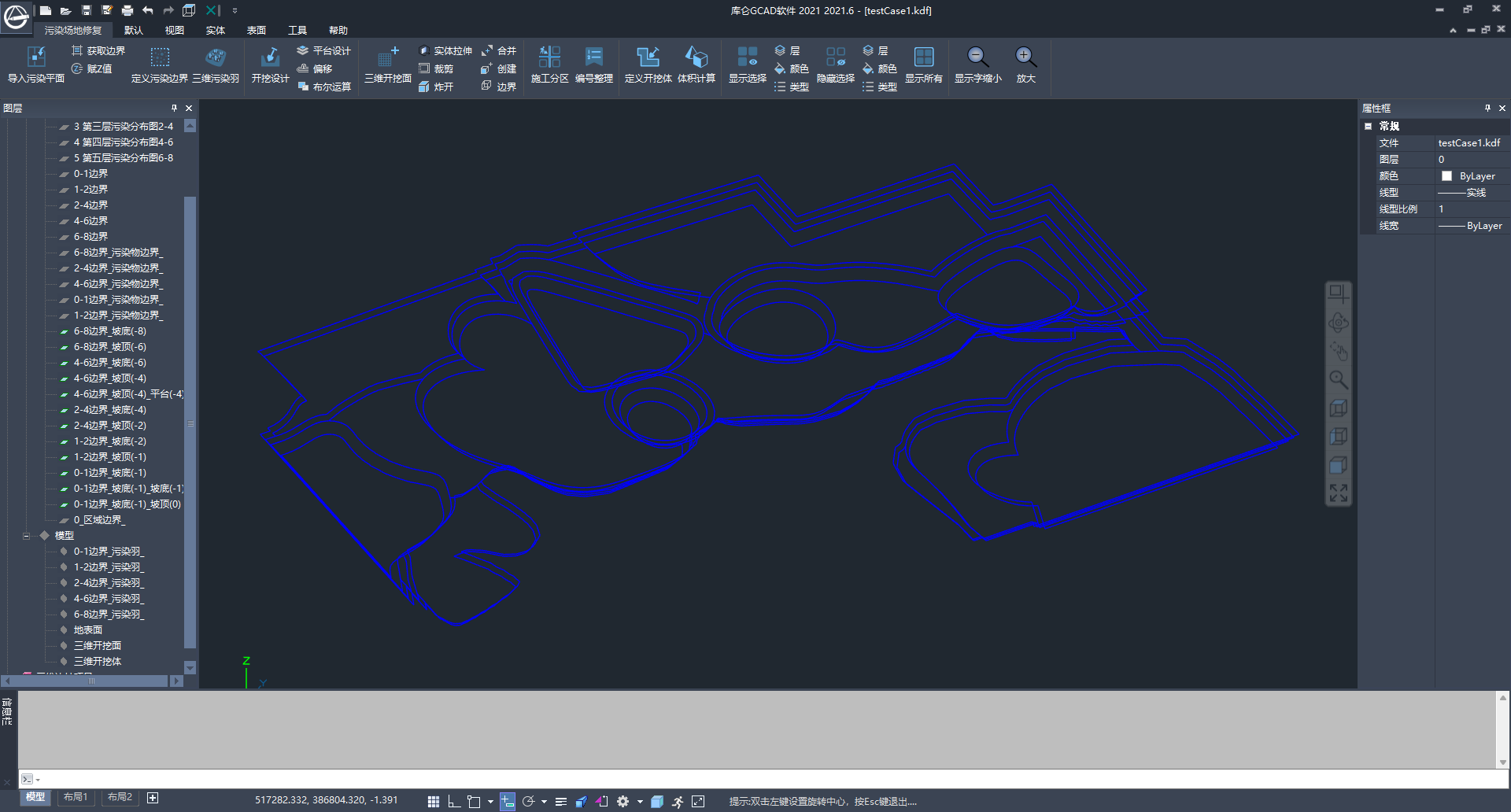
Task: Click the layer panel horizontal scrollbar
Action: click(91, 681)
